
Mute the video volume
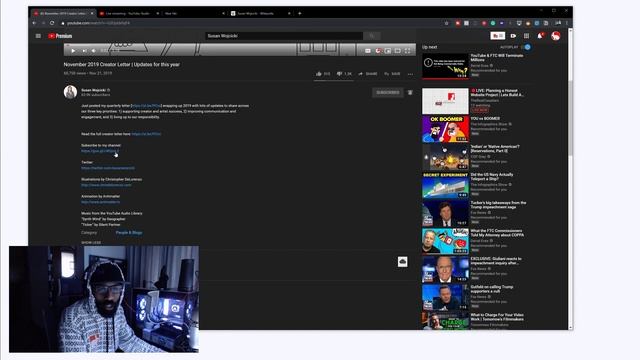click(94, 51)
